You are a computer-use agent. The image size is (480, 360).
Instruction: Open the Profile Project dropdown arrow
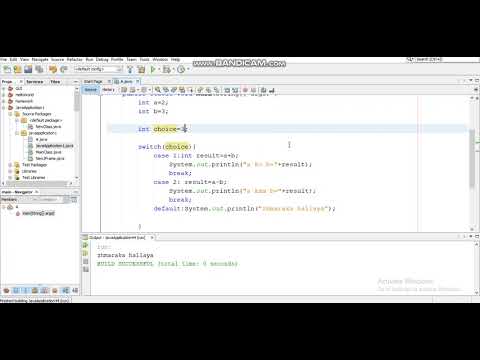[x=188, y=69]
